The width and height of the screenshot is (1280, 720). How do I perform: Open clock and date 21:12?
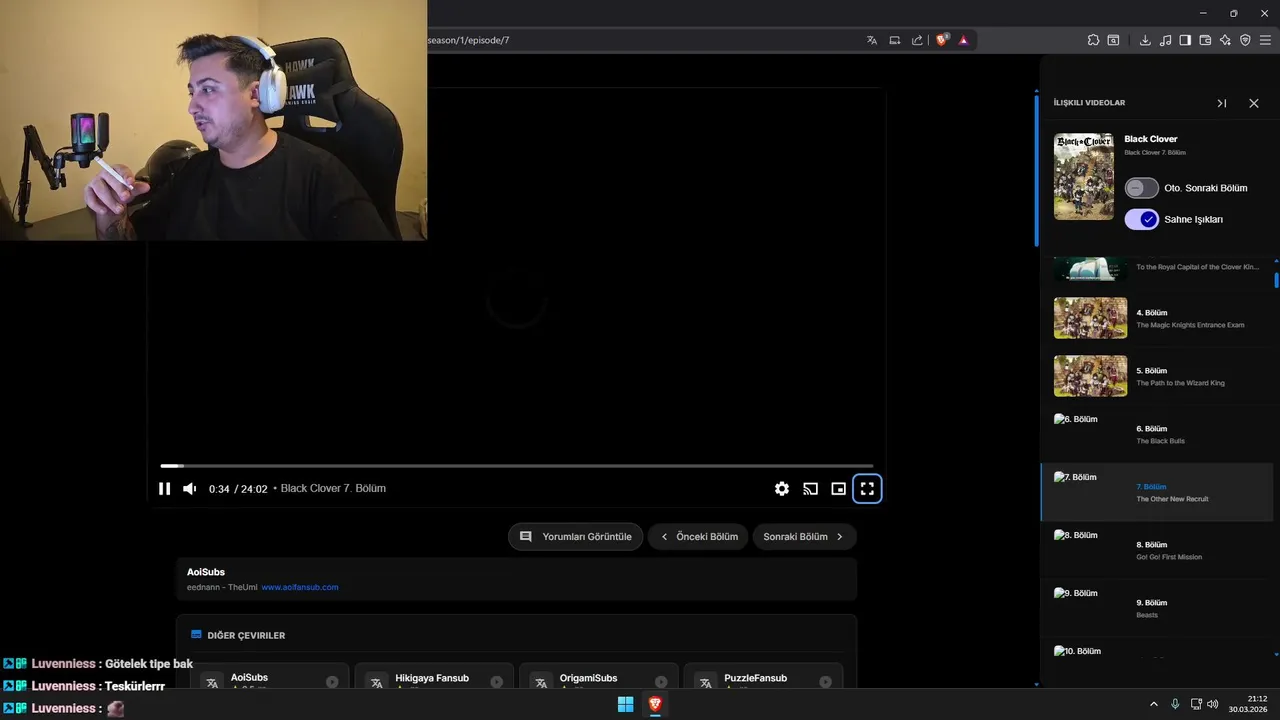pyautogui.click(x=1248, y=704)
